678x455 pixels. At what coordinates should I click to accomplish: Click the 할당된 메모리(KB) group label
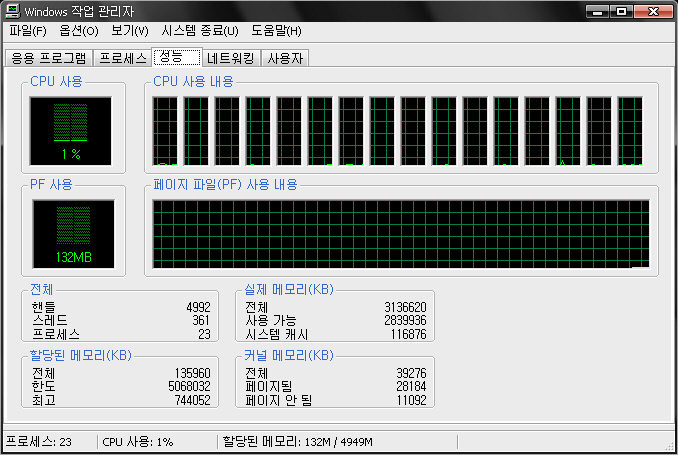(81, 355)
